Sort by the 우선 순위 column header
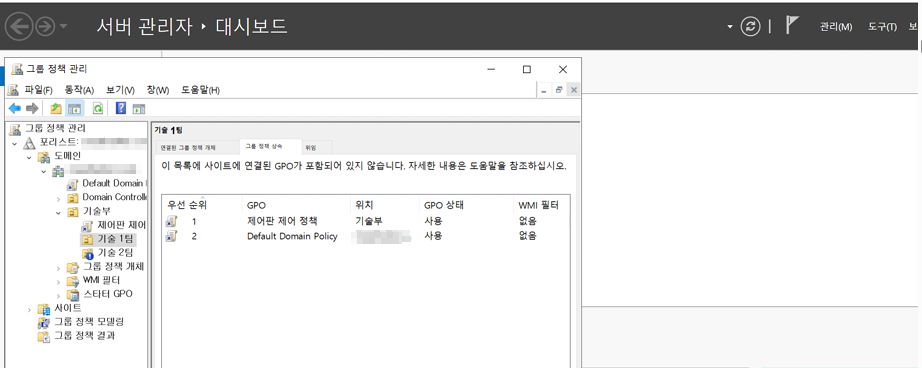This screenshot has height=368, width=922. coord(202,205)
